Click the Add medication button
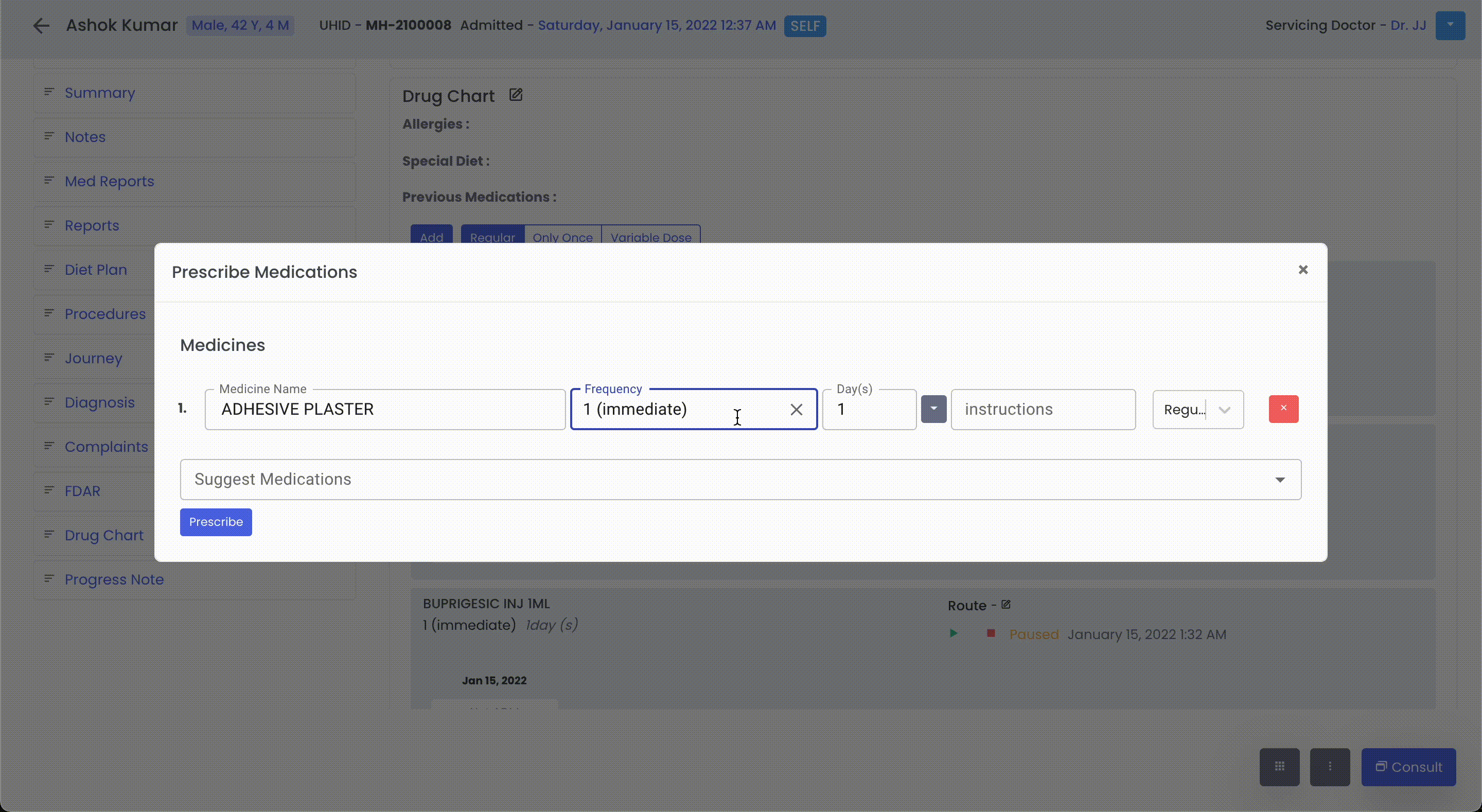 pos(431,237)
